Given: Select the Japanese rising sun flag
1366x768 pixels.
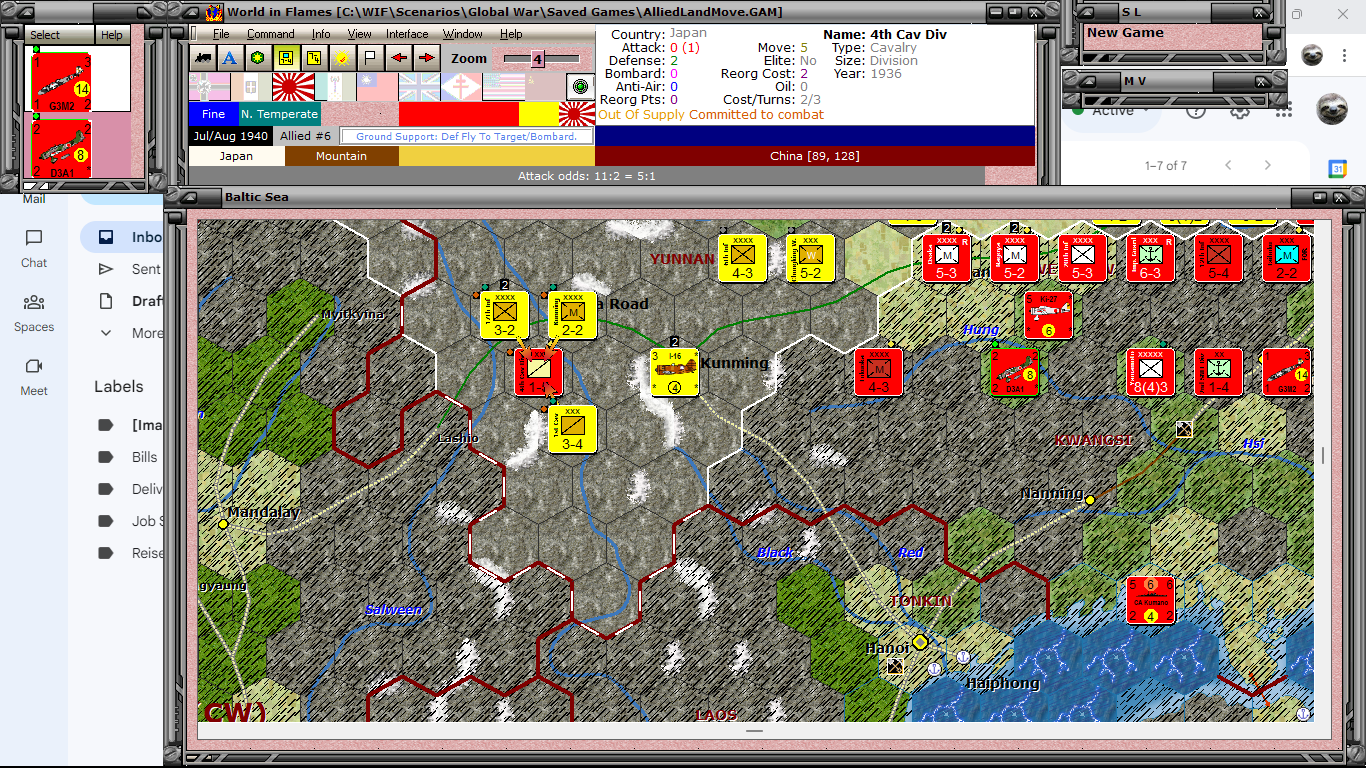Looking at the screenshot, I should pyautogui.click(x=294, y=87).
